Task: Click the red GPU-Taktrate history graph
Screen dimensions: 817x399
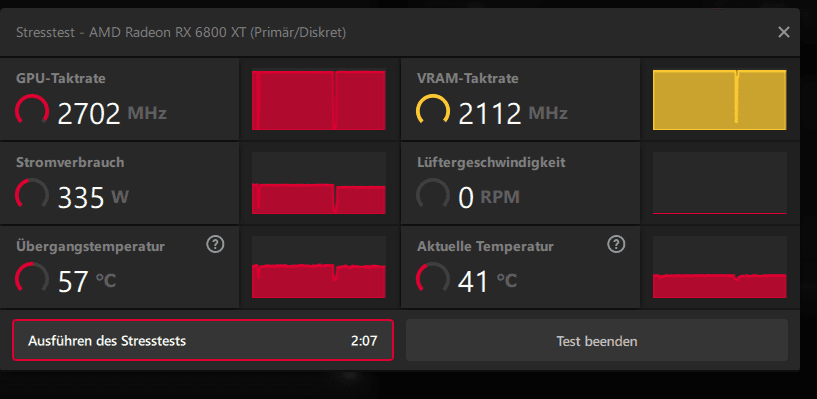Action: coord(318,100)
